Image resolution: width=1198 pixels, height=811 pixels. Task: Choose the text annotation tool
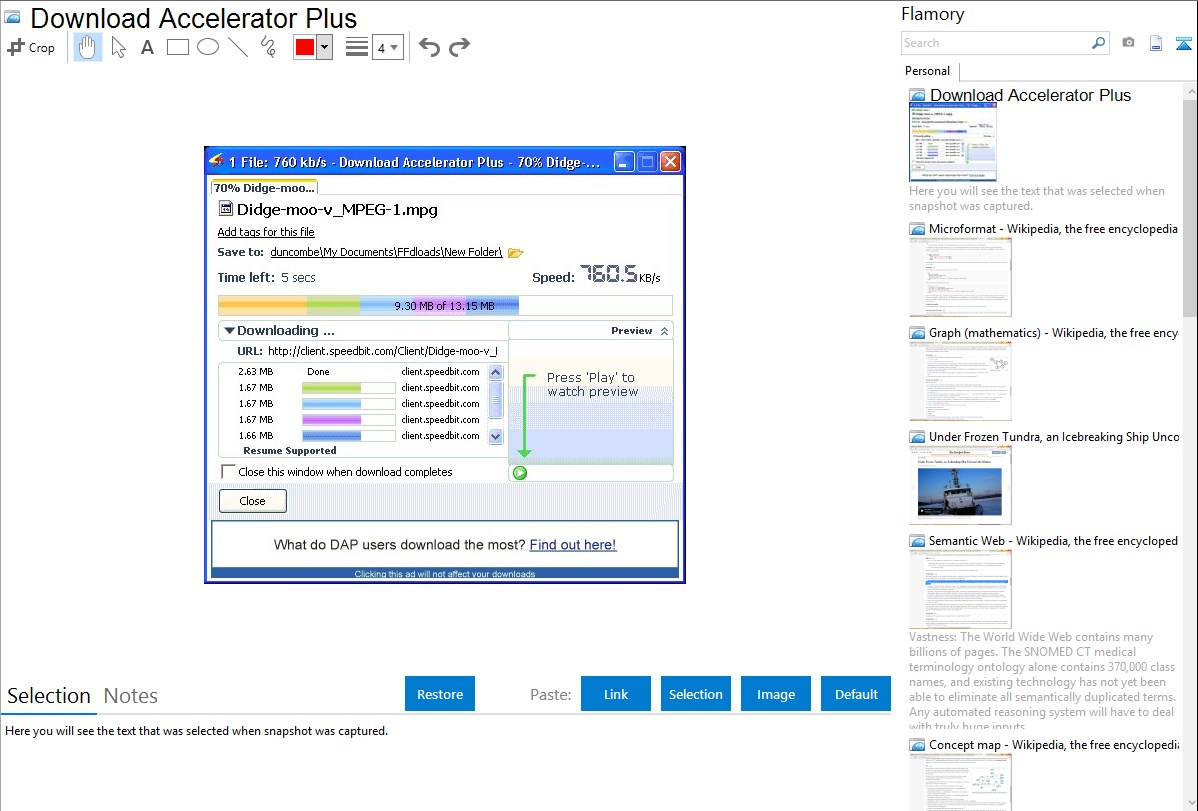(147, 47)
